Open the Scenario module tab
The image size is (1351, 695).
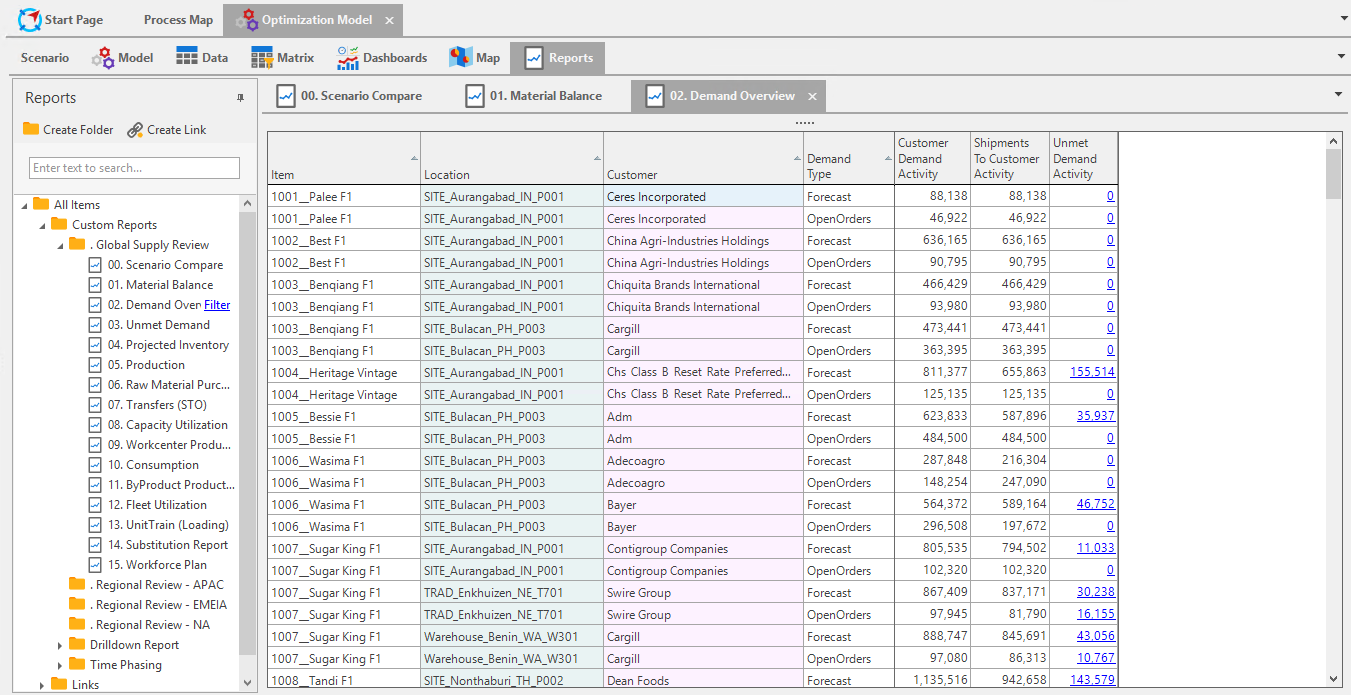point(45,58)
